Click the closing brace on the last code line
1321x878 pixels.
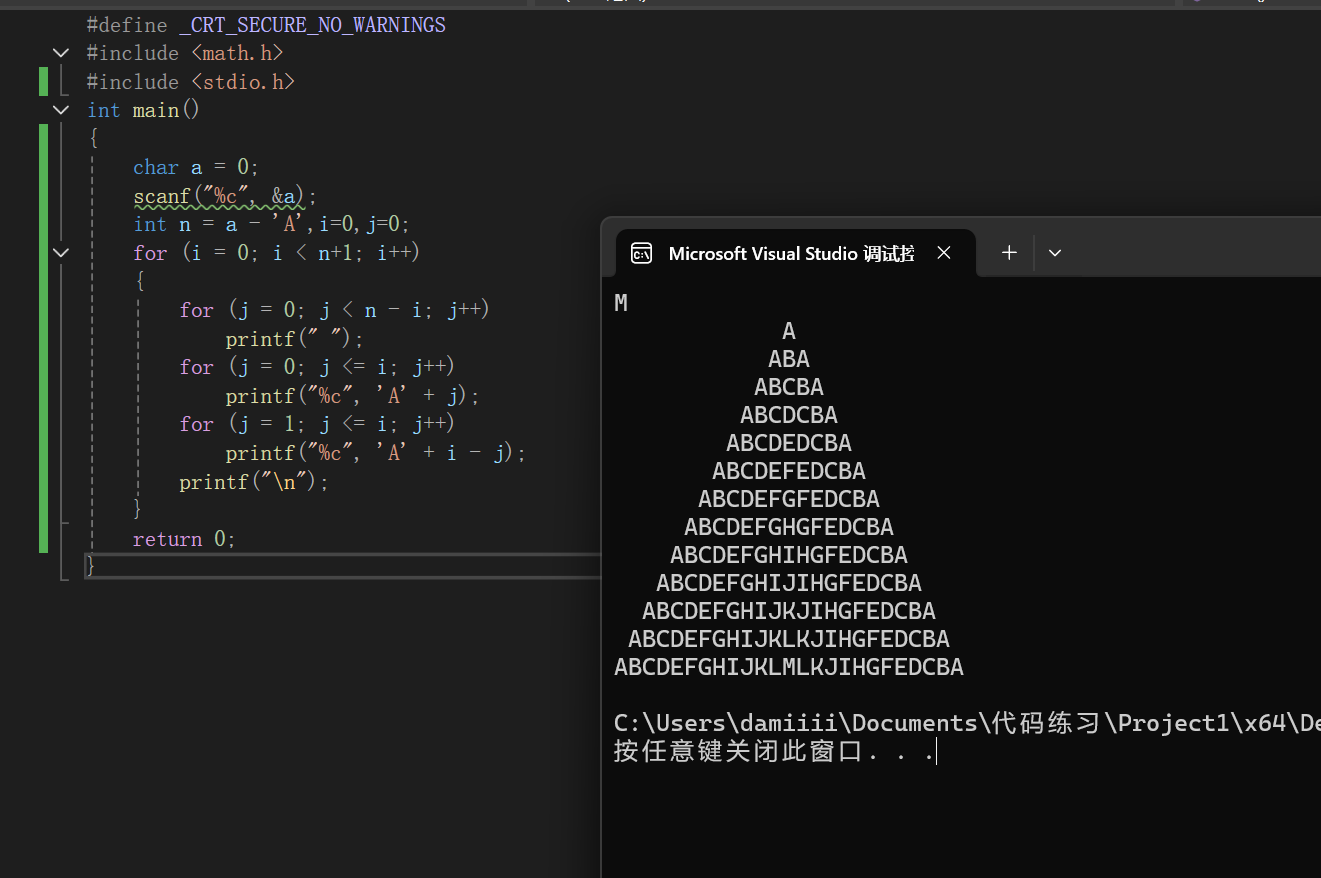[91, 566]
